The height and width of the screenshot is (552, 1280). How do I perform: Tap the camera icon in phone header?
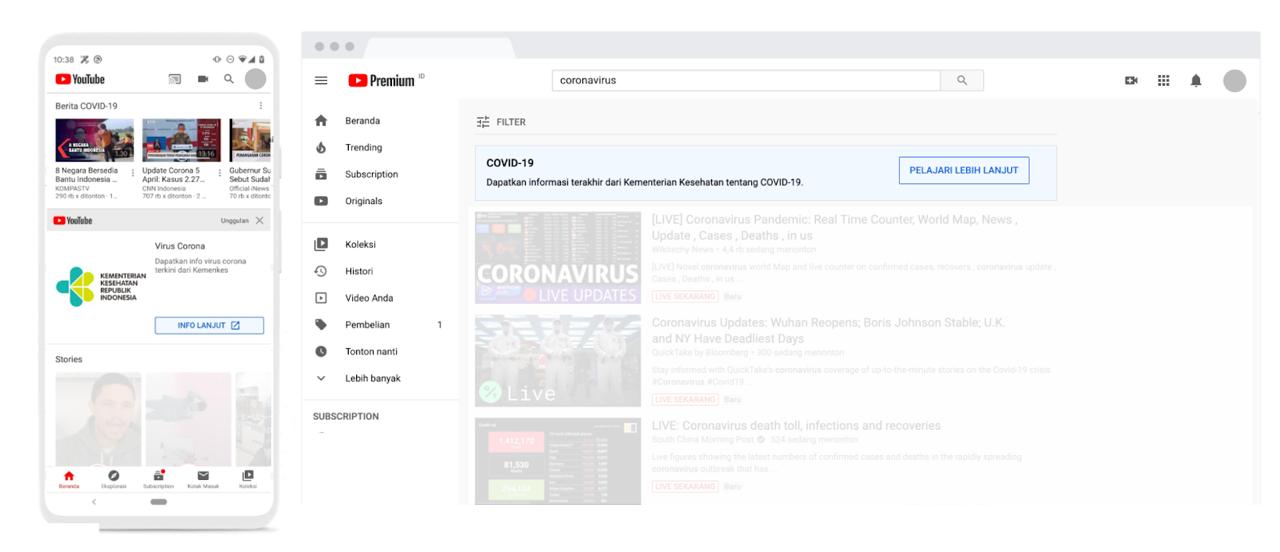pyautogui.click(x=205, y=80)
